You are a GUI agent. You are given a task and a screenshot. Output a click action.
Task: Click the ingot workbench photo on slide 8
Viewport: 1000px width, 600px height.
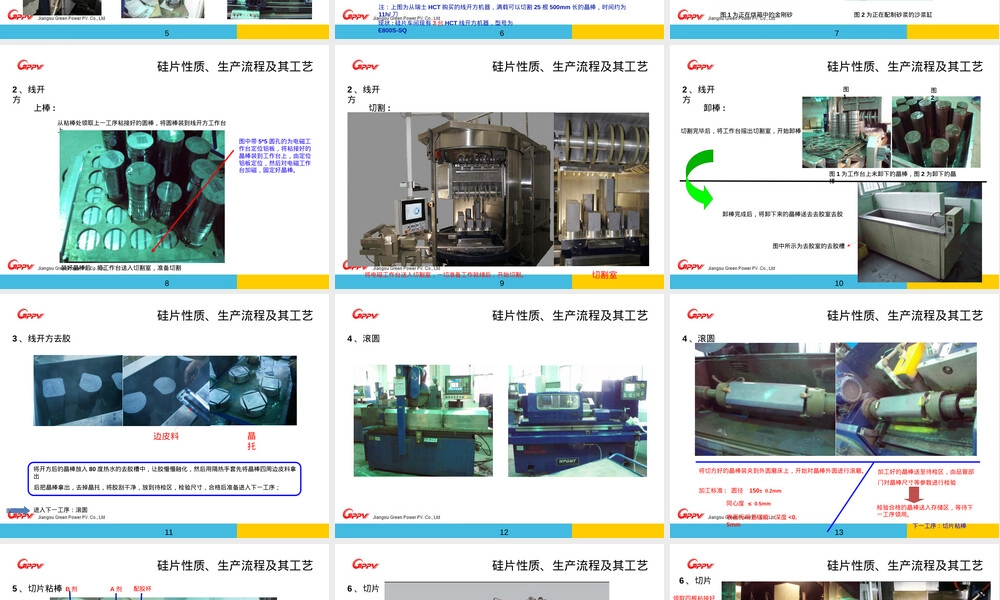(142, 196)
